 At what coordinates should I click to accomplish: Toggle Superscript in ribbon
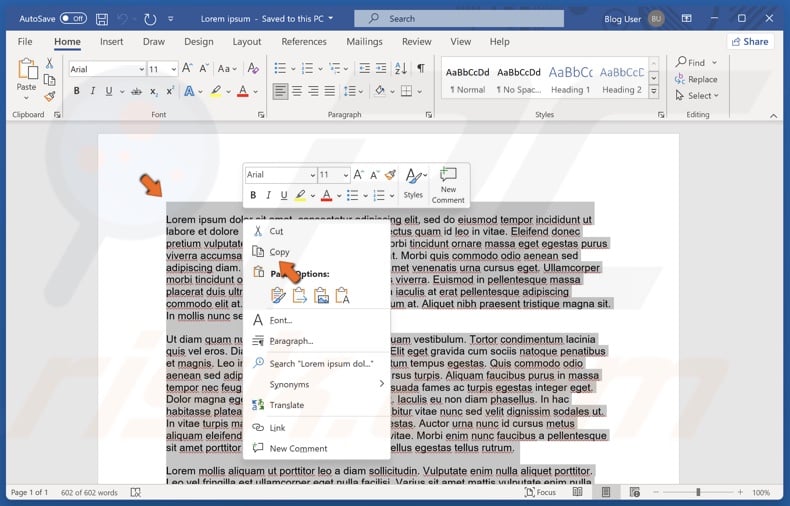170,91
